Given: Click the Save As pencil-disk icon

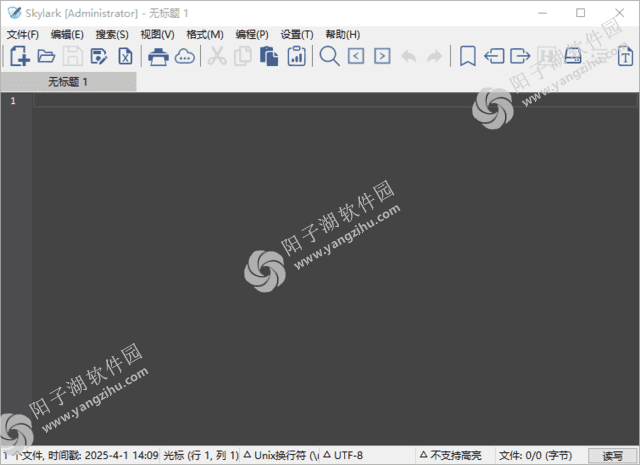Looking at the screenshot, I should 99,56.
